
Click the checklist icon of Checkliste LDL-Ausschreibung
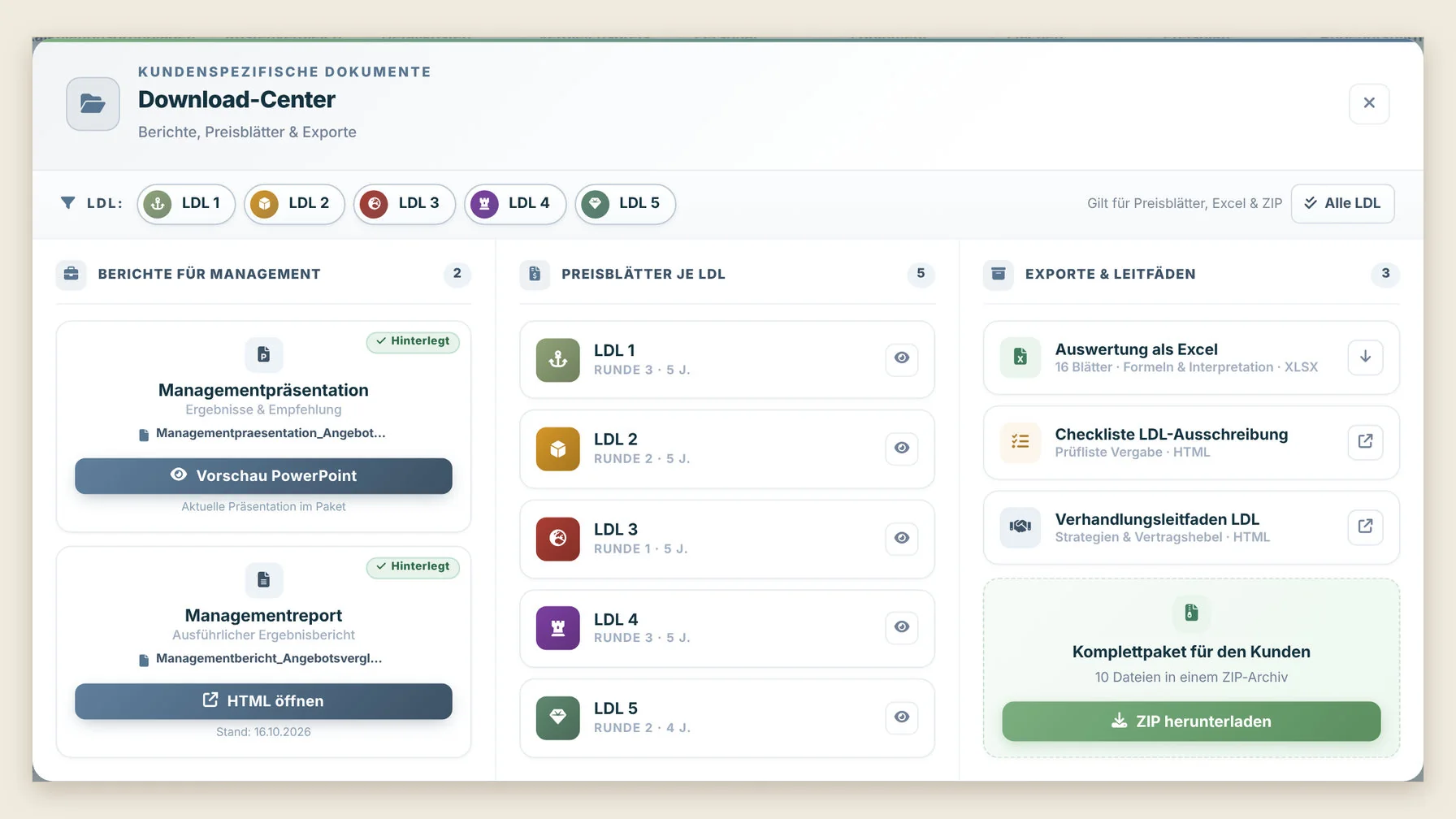1020,442
